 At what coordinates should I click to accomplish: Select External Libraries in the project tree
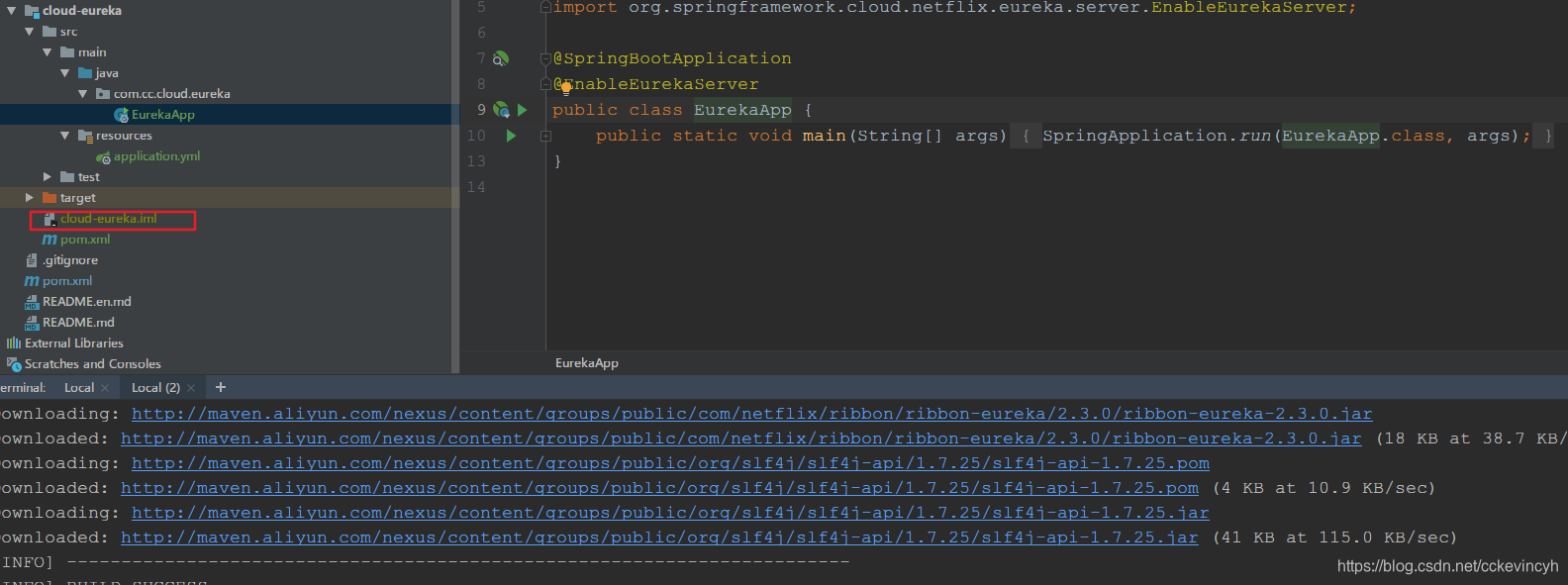[74, 343]
